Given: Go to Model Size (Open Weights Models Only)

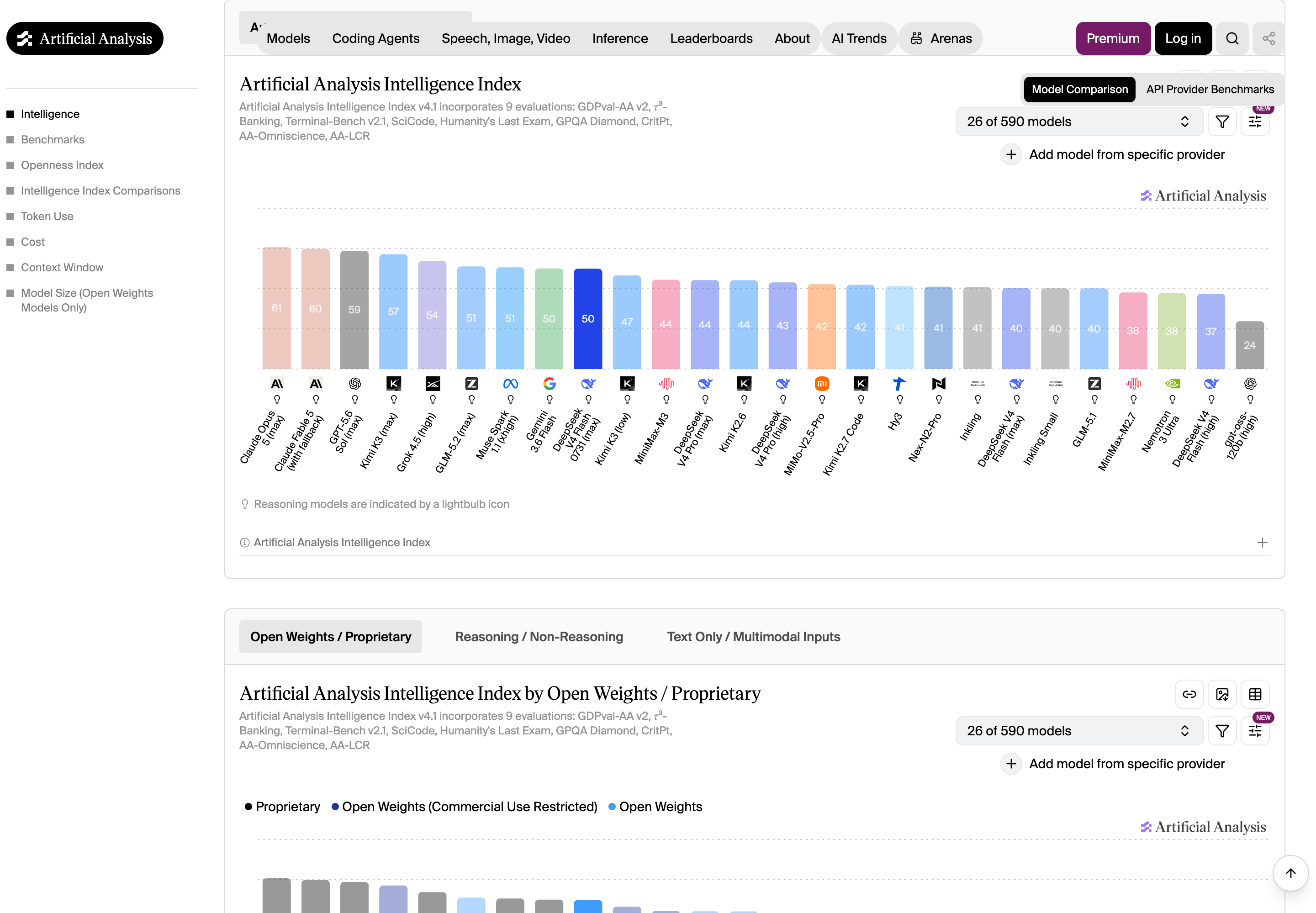Looking at the screenshot, I should [x=87, y=301].
